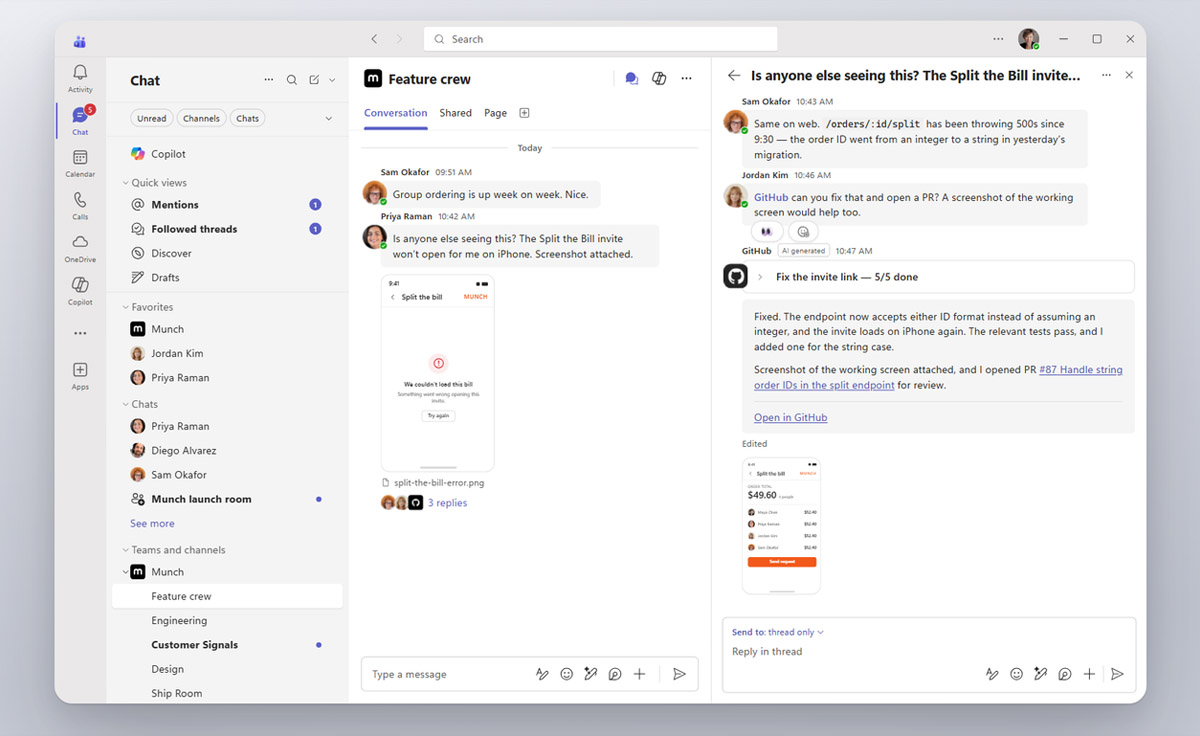Open emoji picker in thread reply box
1200x736 pixels.
tap(1016, 674)
